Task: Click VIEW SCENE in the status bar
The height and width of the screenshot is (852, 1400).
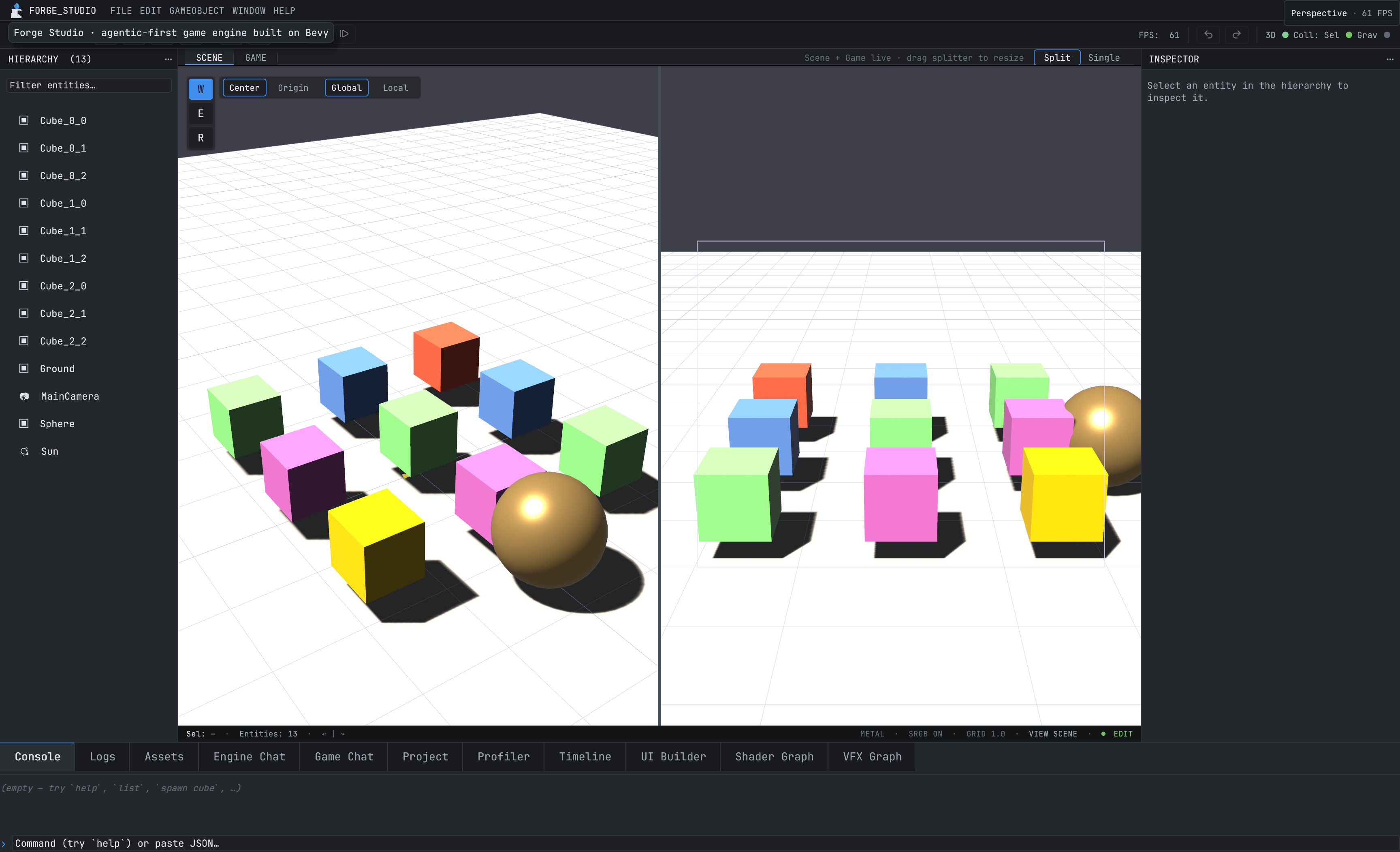Action: (1053, 734)
